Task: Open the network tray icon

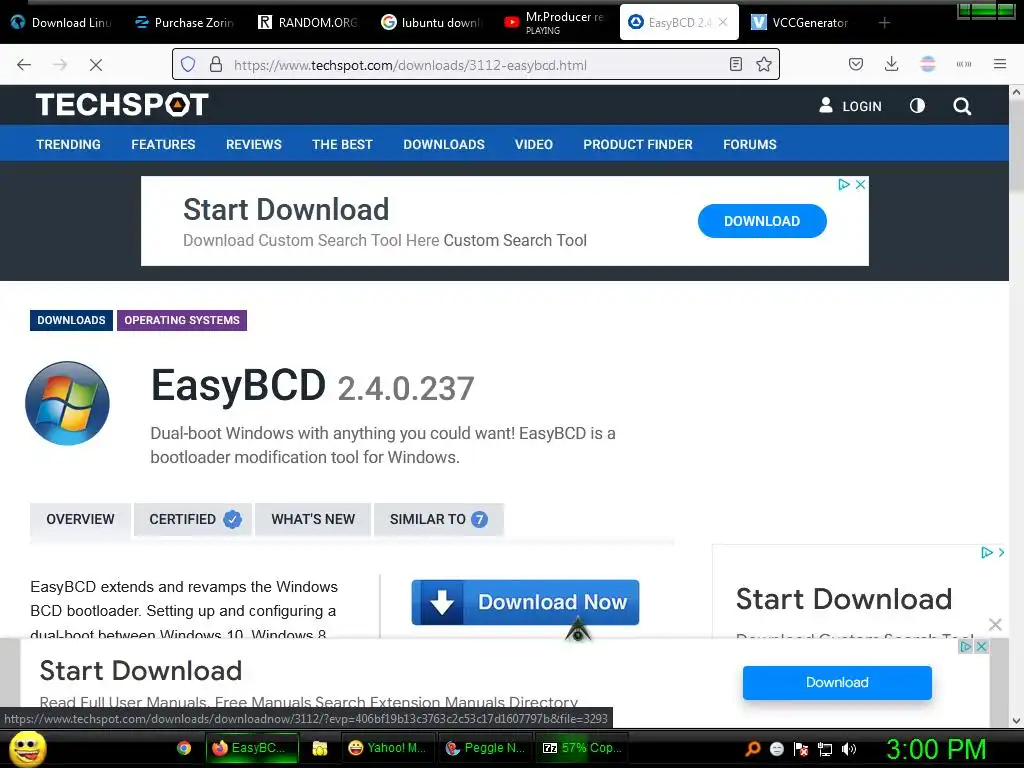Action: (x=825, y=749)
